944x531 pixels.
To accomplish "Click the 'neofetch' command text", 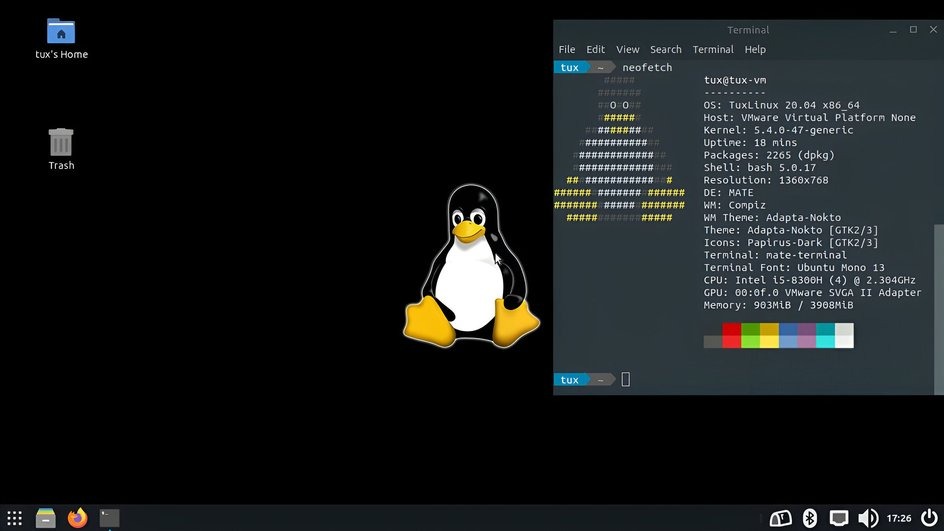I will pyautogui.click(x=647, y=67).
